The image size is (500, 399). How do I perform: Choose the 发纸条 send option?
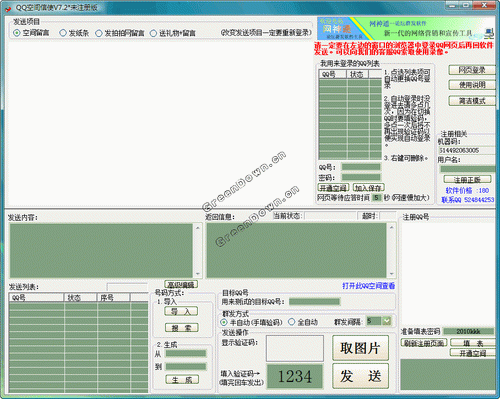pos(63,33)
